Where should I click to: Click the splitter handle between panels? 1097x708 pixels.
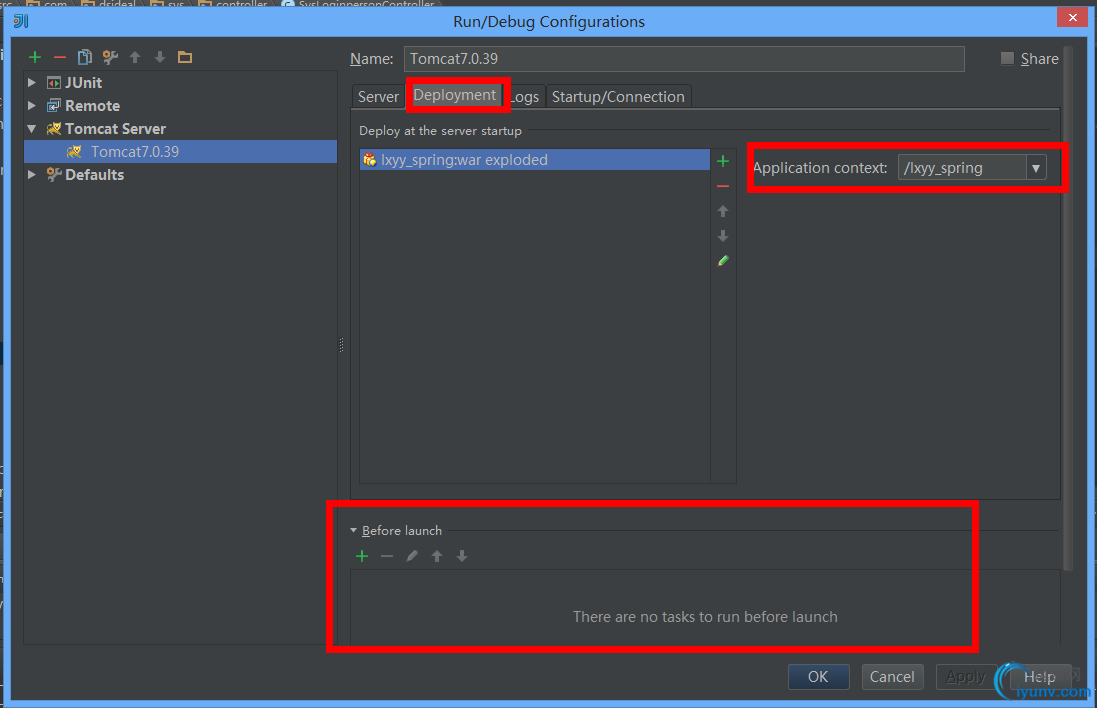pyautogui.click(x=341, y=345)
